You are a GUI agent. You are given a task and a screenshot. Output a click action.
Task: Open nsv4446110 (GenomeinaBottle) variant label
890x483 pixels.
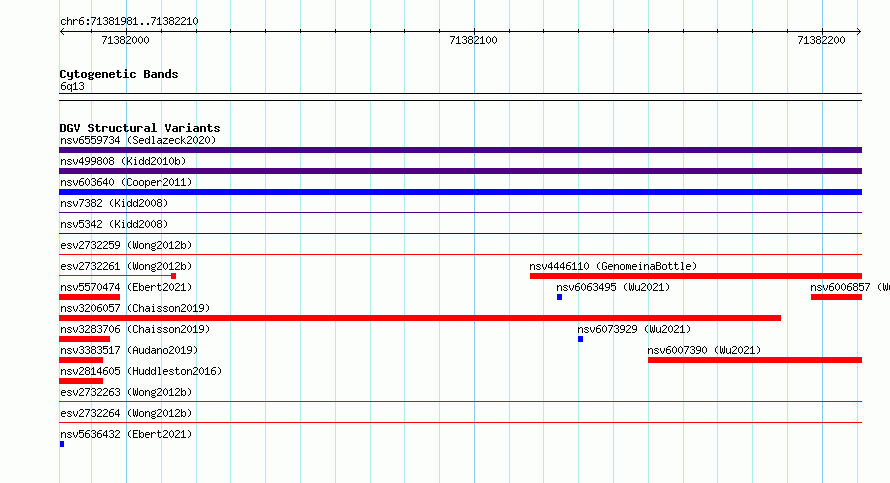point(613,266)
